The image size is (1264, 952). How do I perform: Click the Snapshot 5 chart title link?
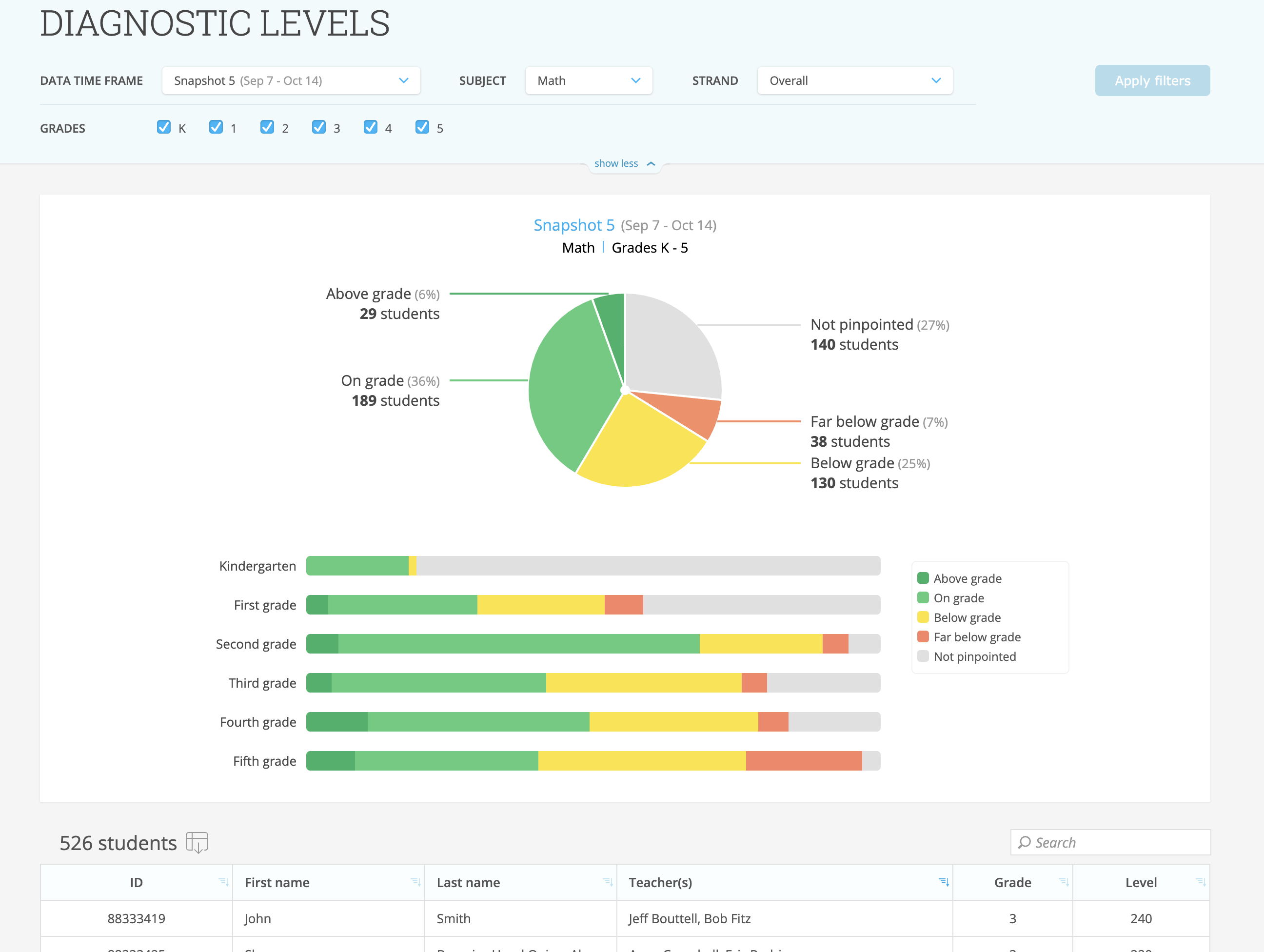click(x=573, y=225)
